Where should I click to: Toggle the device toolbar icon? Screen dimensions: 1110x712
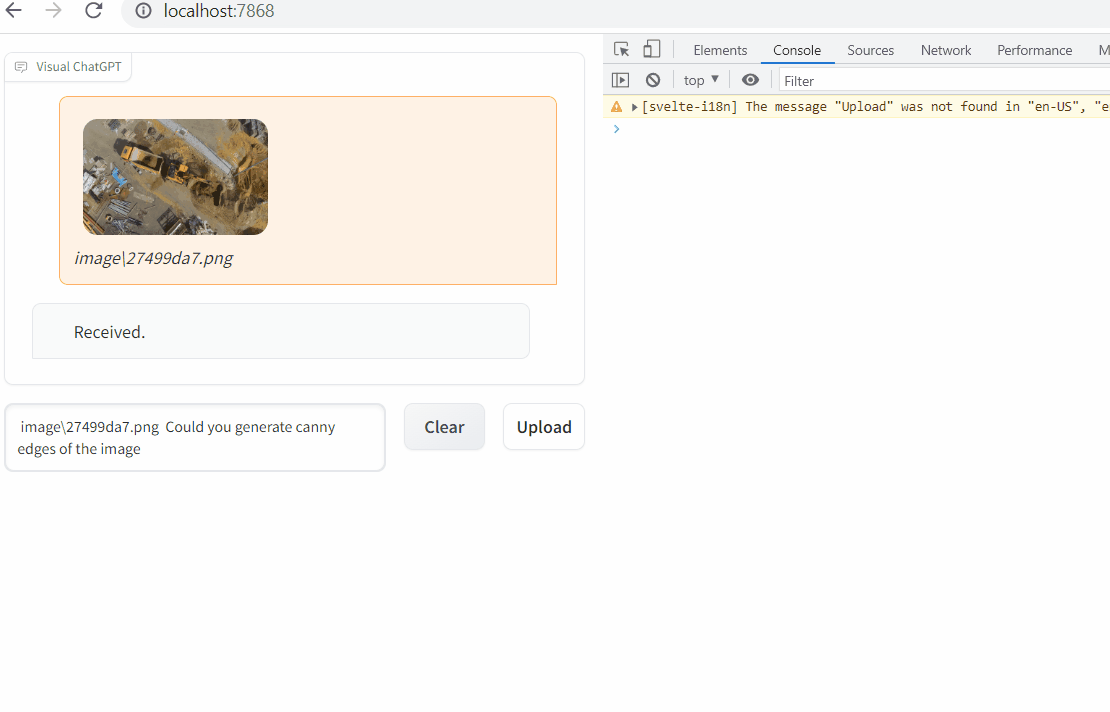coord(652,48)
